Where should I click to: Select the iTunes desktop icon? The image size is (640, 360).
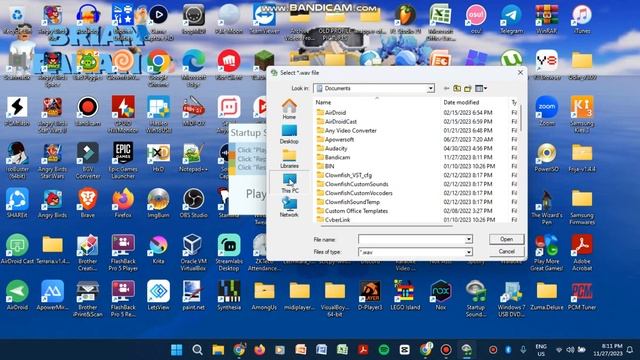(x=582, y=19)
